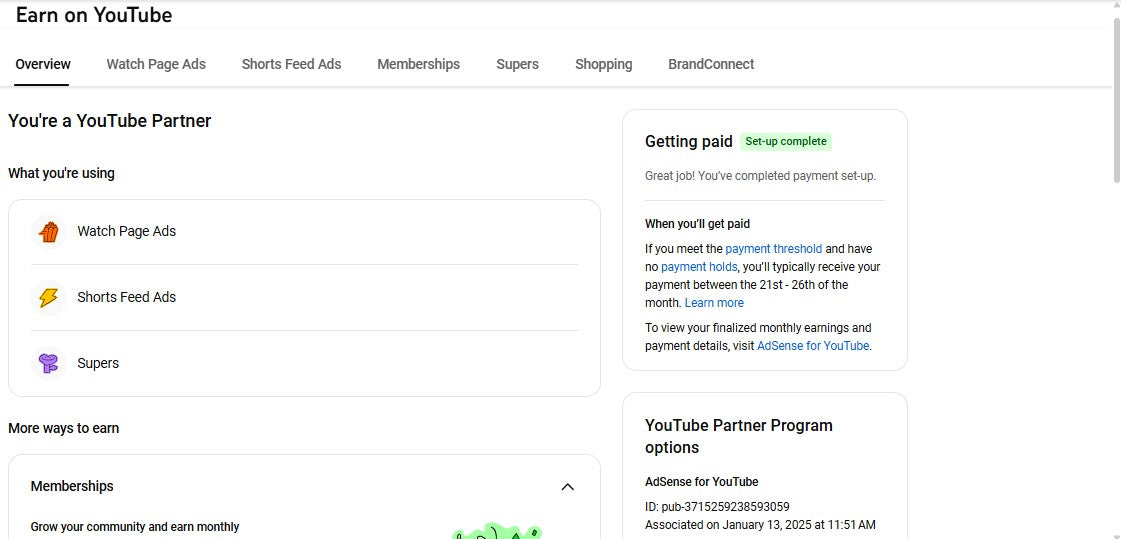Click Learn more about payment timing

[x=714, y=303]
